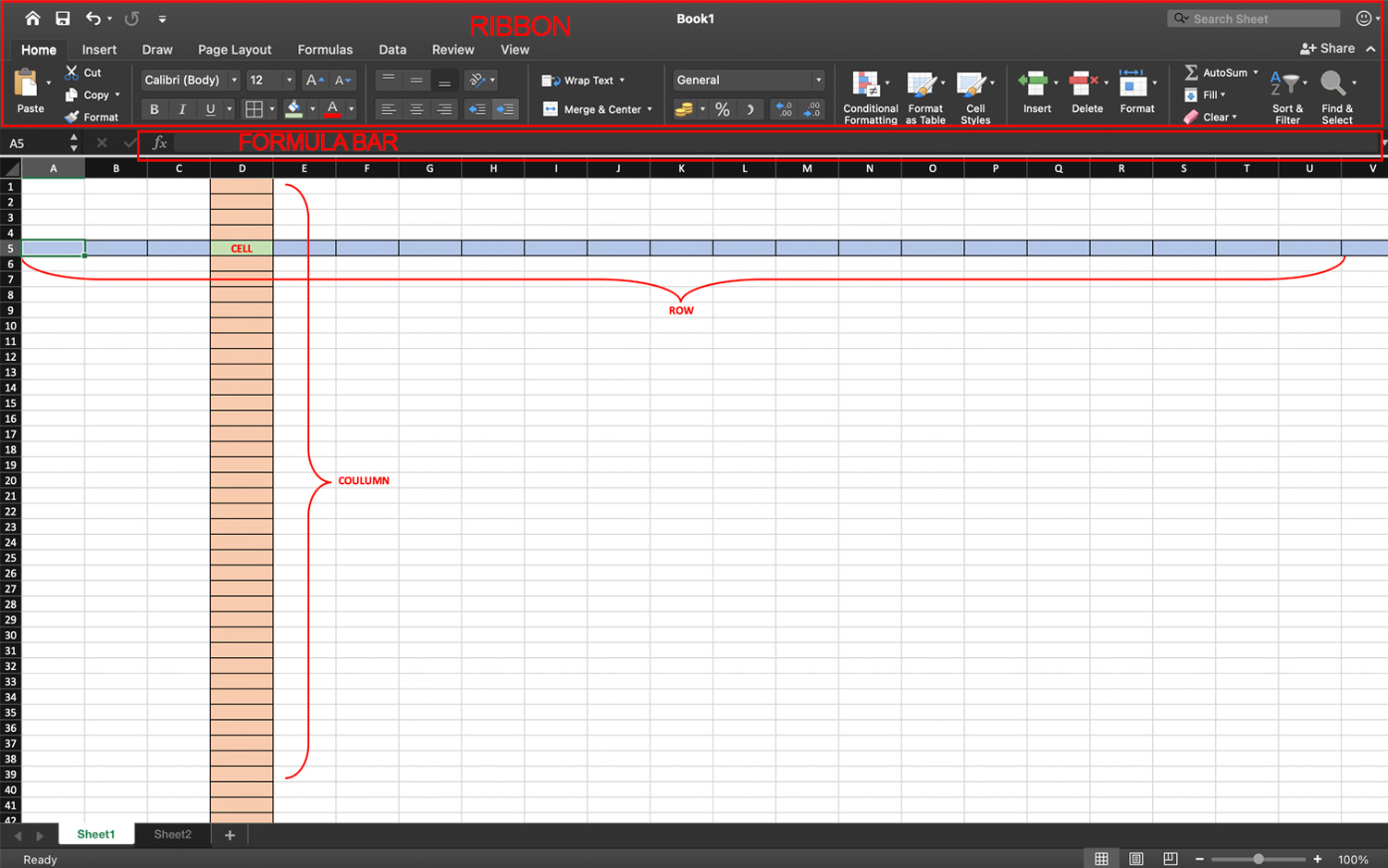Switch to the Sheet2 tab
This screenshot has height=868, width=1388.
point(172,834)
